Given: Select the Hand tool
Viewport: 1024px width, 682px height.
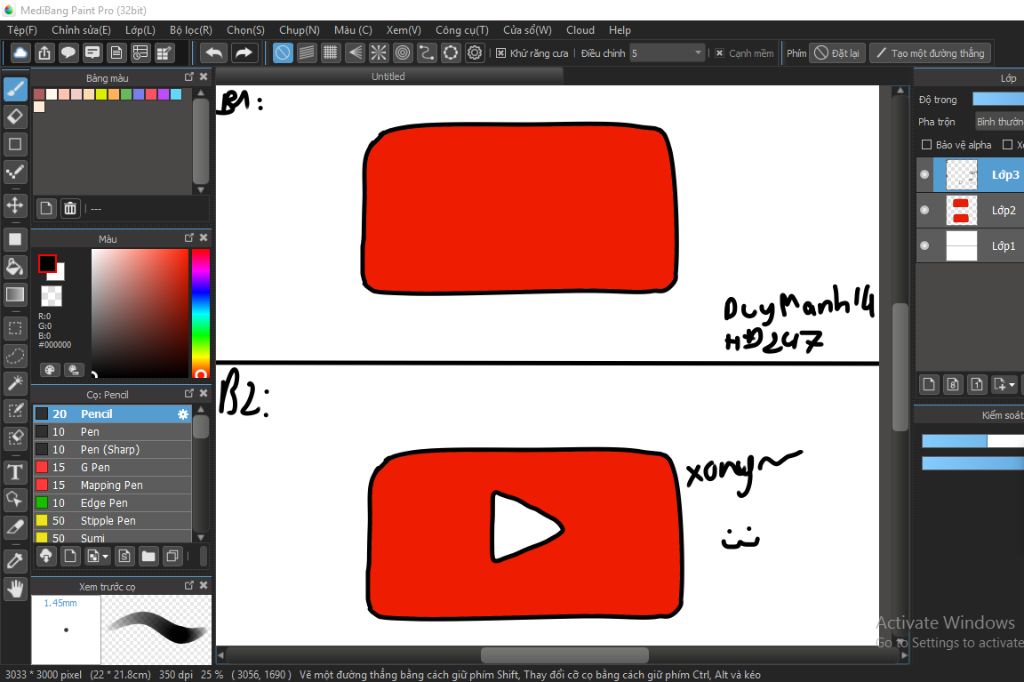Looking at the screenshot, I should pos(15,589).
